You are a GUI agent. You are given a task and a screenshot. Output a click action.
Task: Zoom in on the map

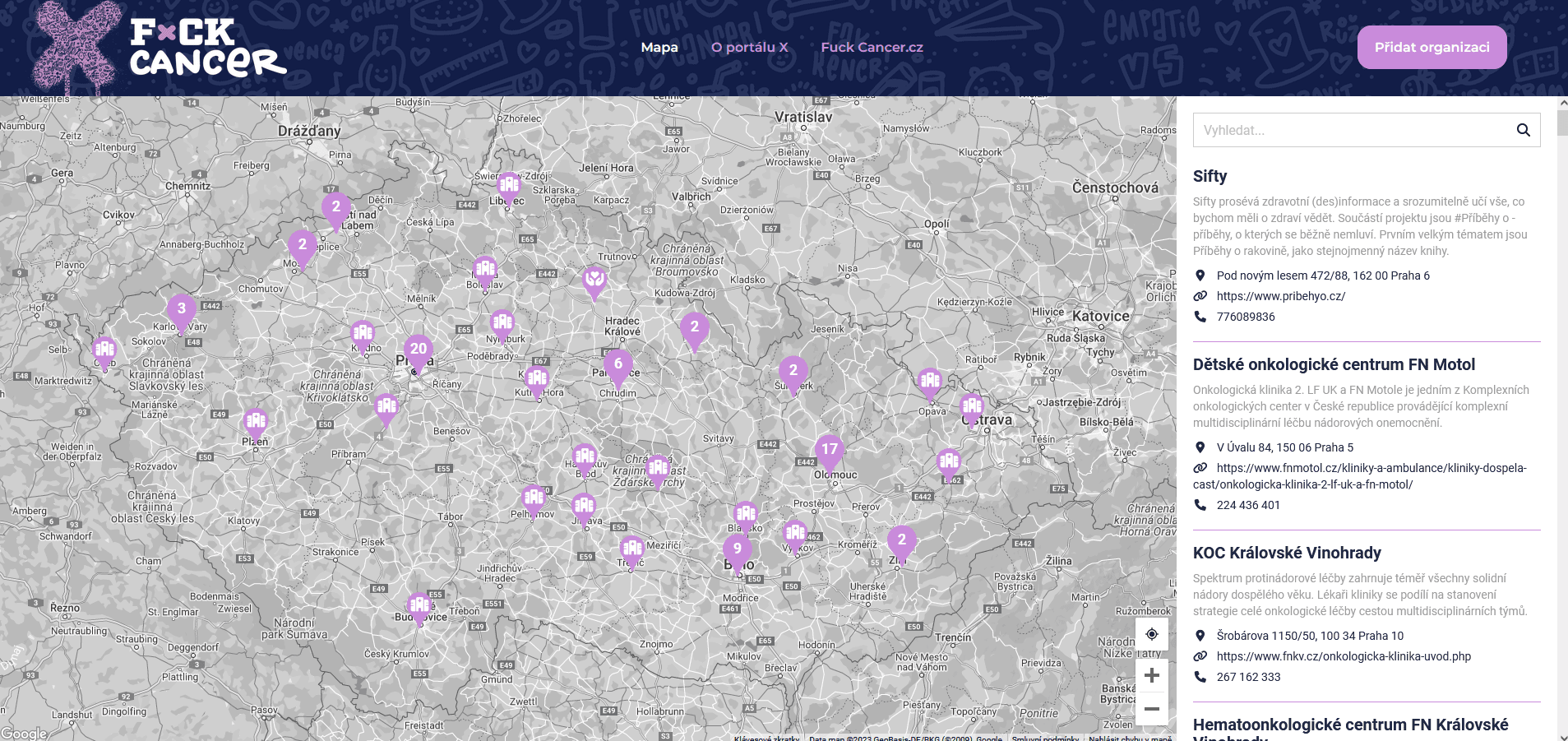[x=1152, y=675]
